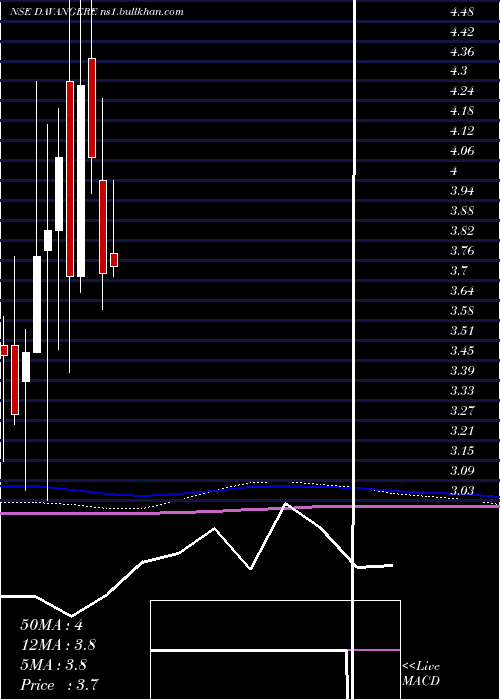Click the peak of the white indicator line
This screenshot has height=700, width=500.
point(286,504)
